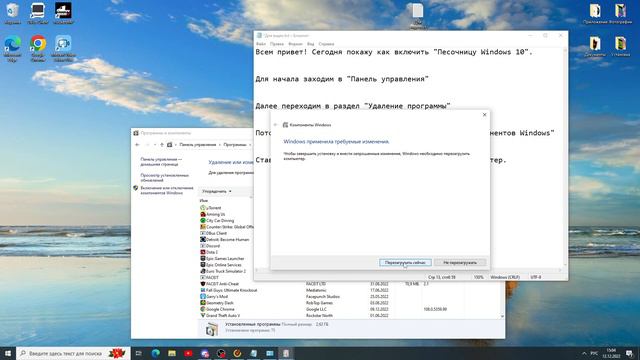Image resolution: width=640 pixels, height=360 pixels.
Task: Click the taskbar clock
Action: tap(611, 353)
